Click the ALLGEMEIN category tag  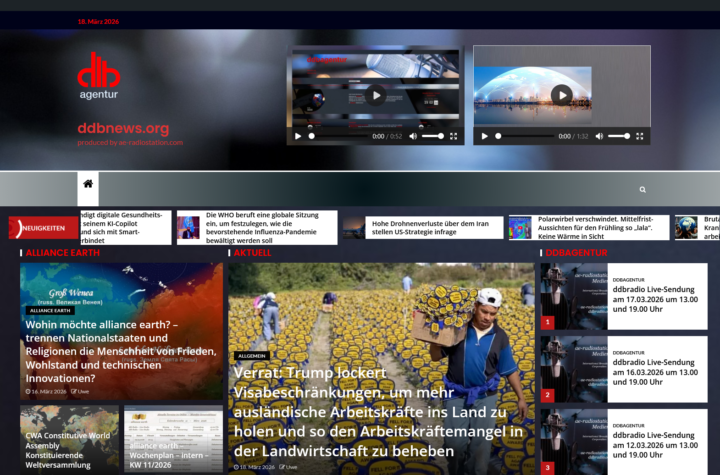(252, 355)
